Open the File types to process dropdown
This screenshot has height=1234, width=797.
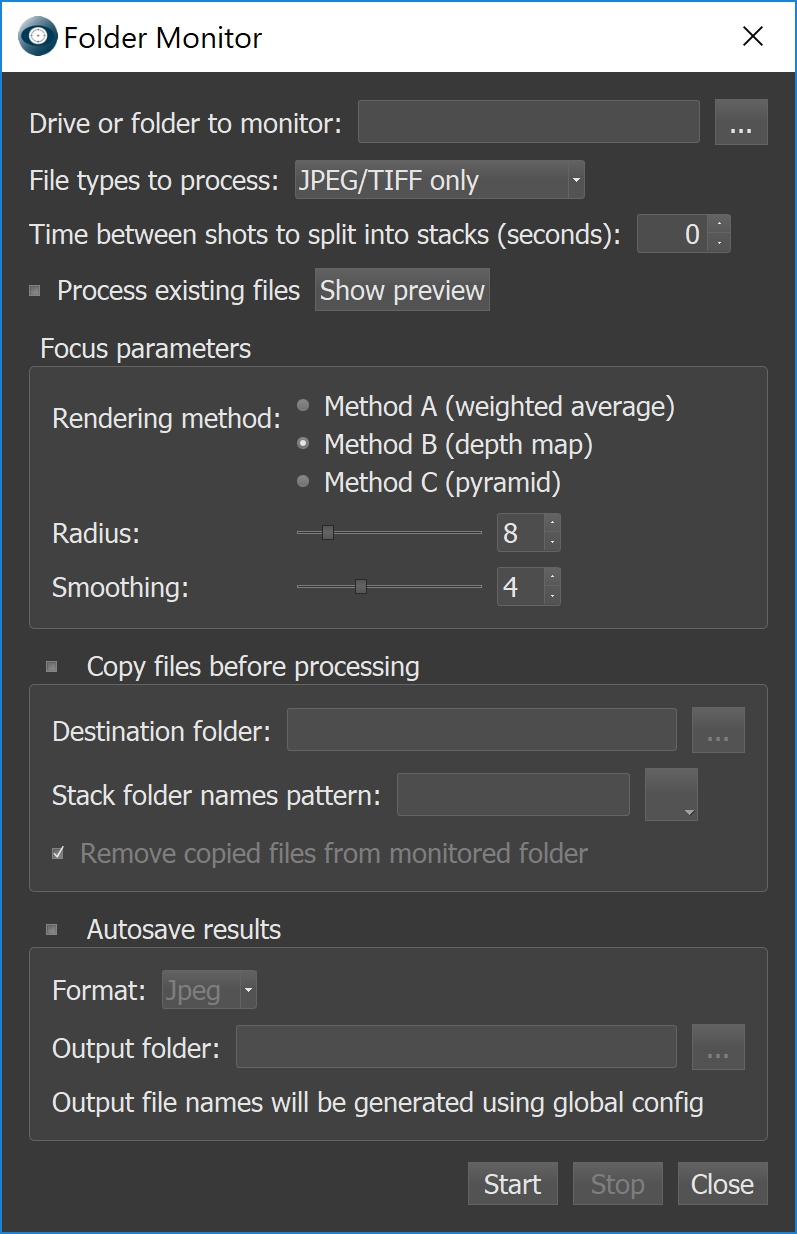[439, 181]
